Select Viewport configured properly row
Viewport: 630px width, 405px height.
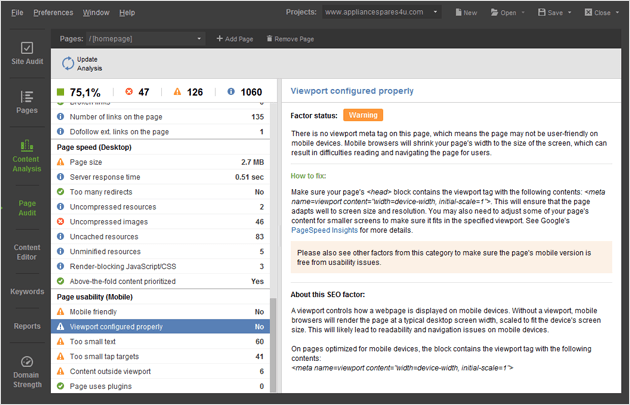[x=160, y=327]
